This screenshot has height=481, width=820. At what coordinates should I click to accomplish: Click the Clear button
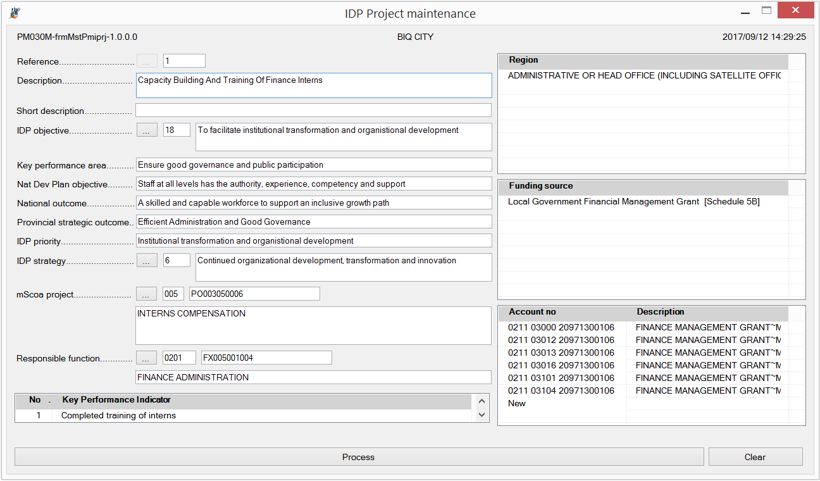click(755, 457)
